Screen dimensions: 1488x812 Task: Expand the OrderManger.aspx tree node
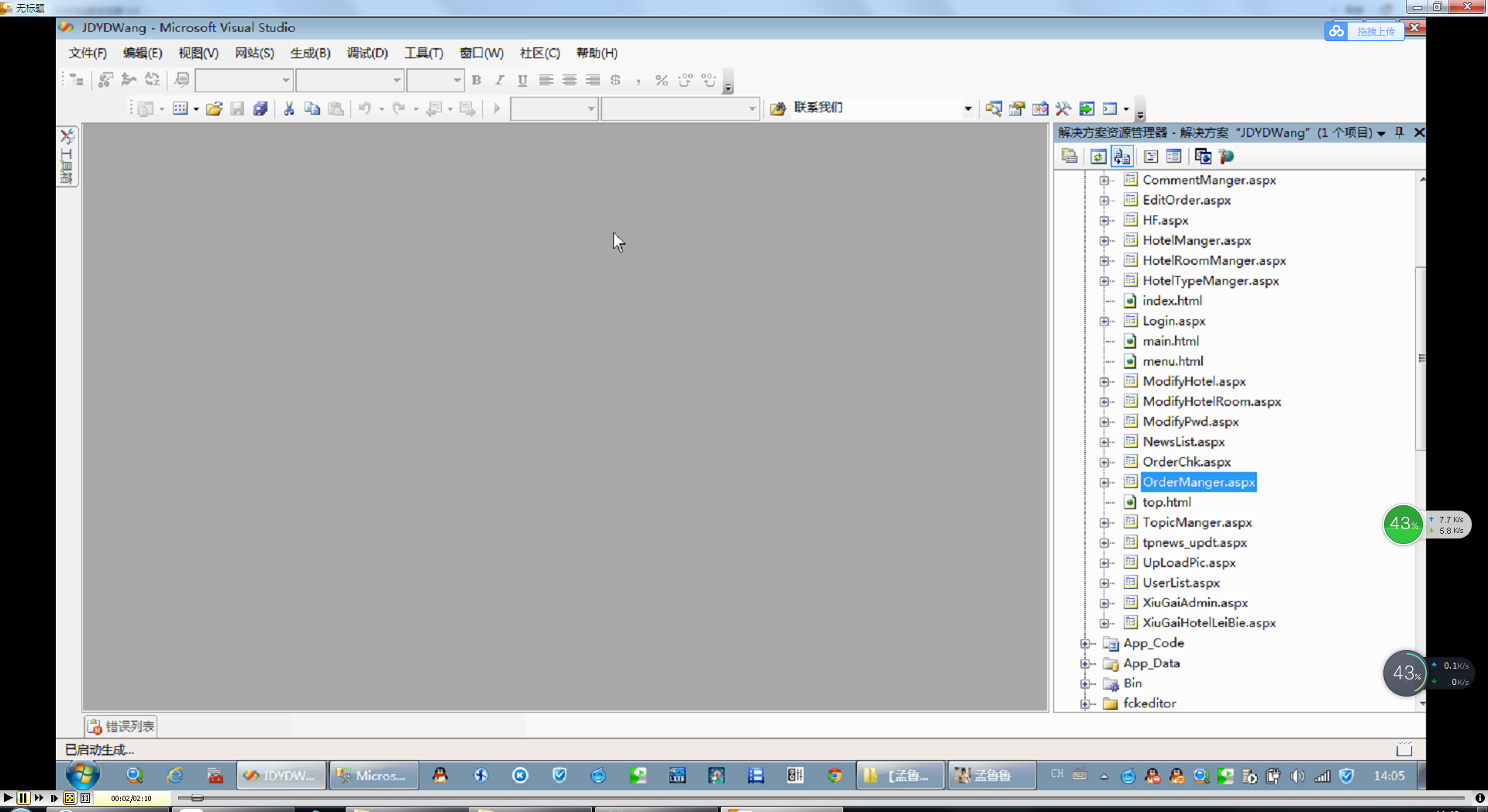click(x=1104, y=482)
